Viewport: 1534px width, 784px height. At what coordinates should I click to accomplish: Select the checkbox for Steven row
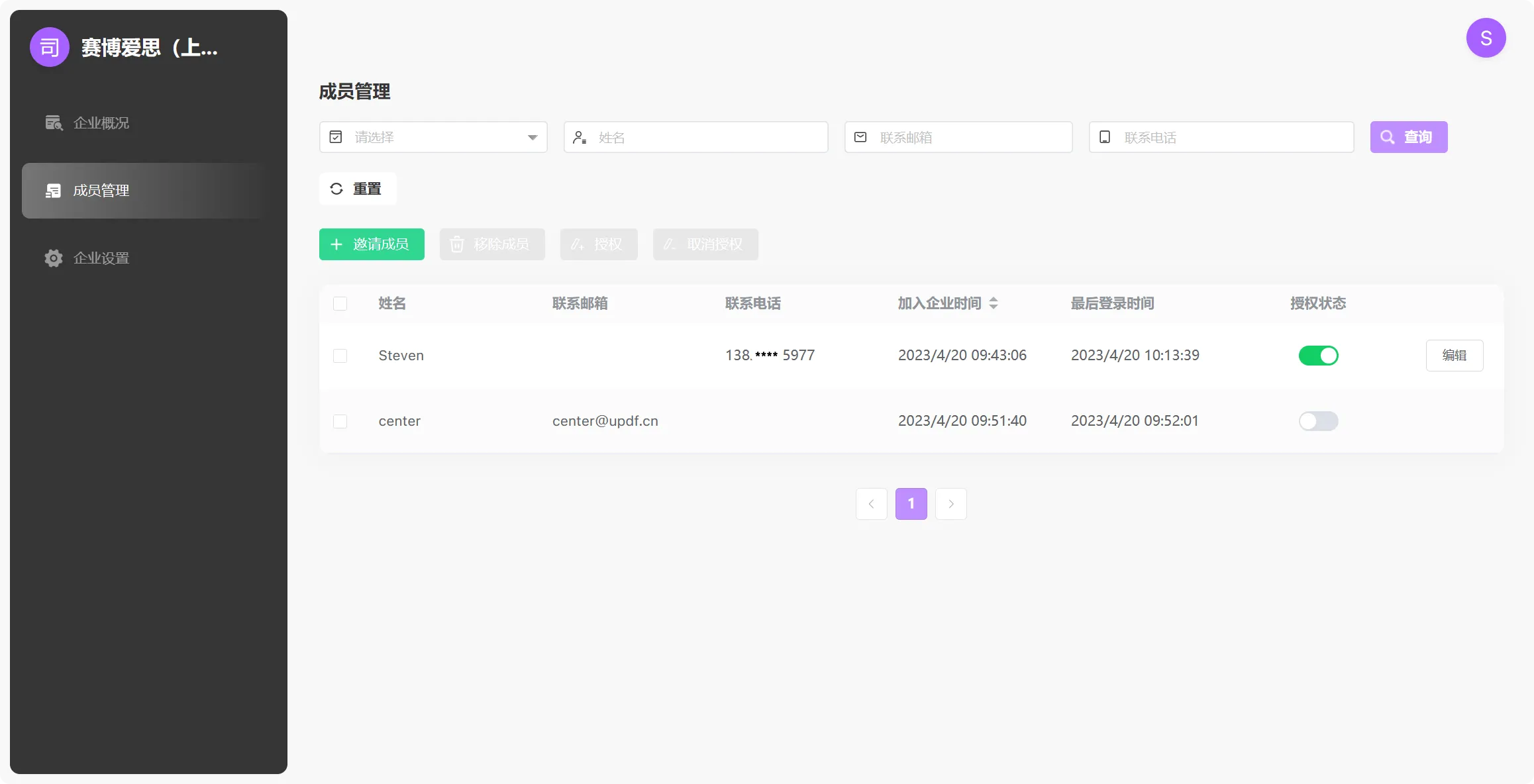(x=340, y=356)
